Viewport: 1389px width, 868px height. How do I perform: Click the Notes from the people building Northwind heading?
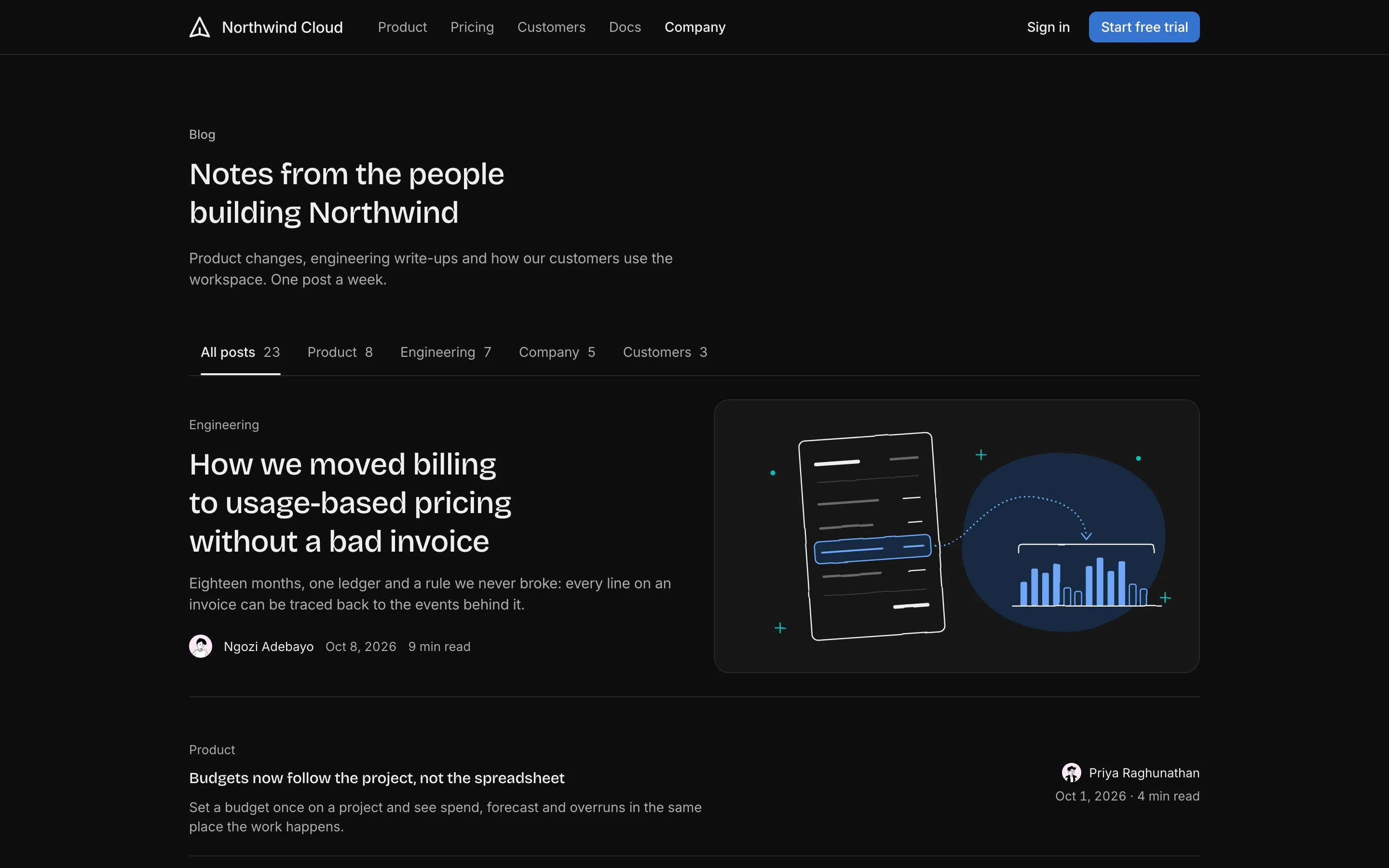pos(347,193)
